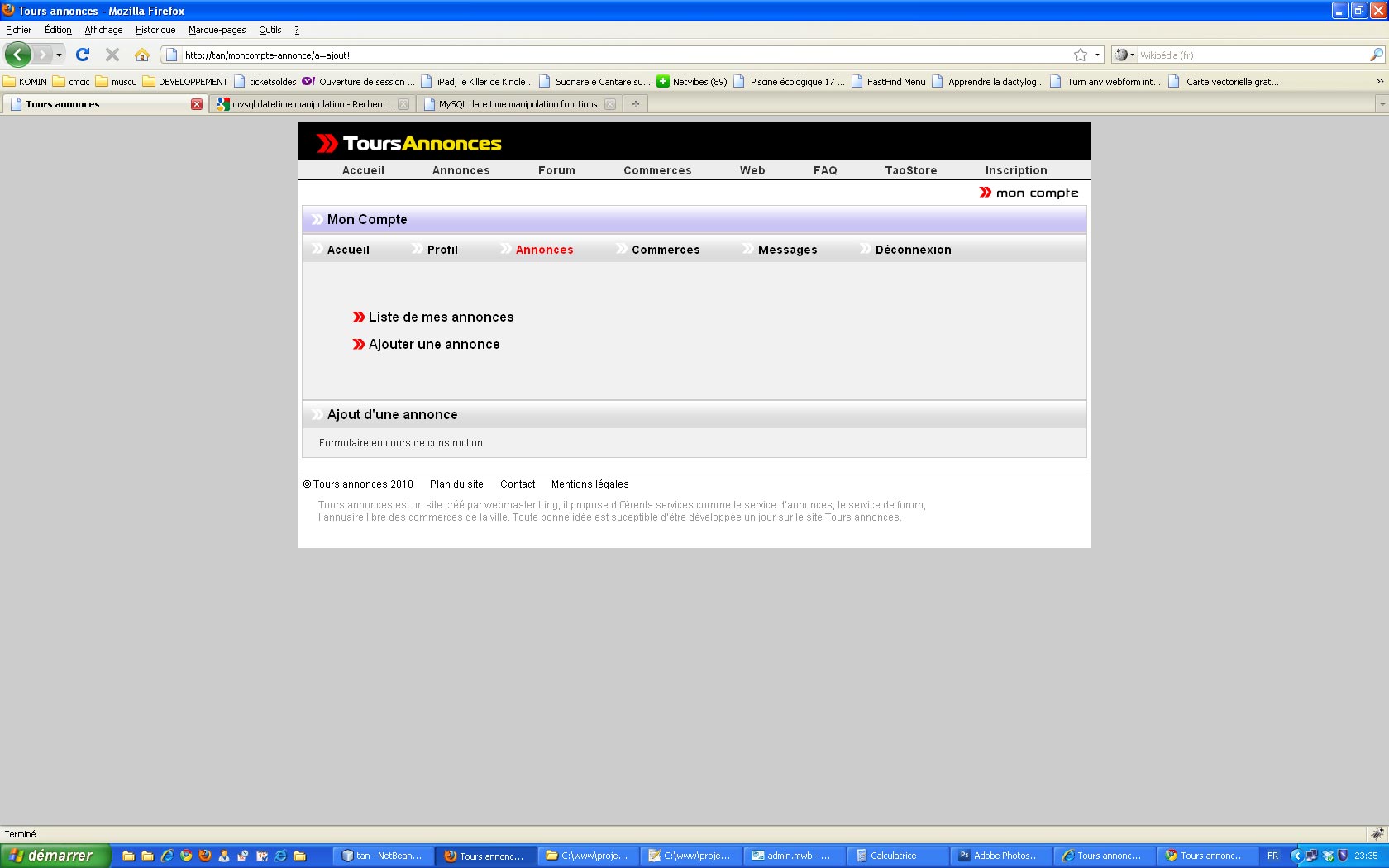The width and height of the screenshot is (1389, 868).
Task: Click the mon compte link
Action: click(1029, 193)
